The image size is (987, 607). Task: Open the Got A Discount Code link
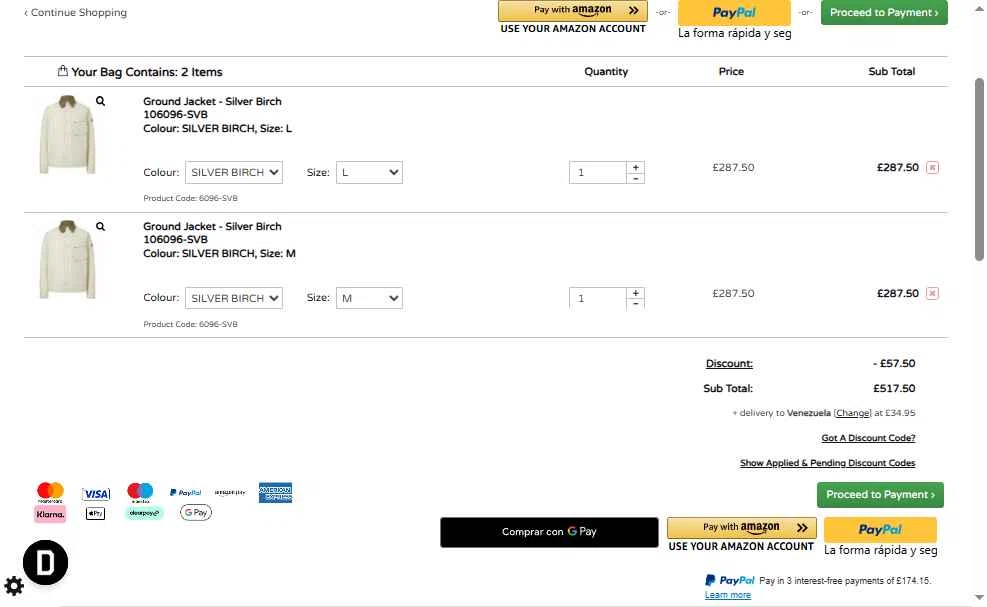pos(868,438)
